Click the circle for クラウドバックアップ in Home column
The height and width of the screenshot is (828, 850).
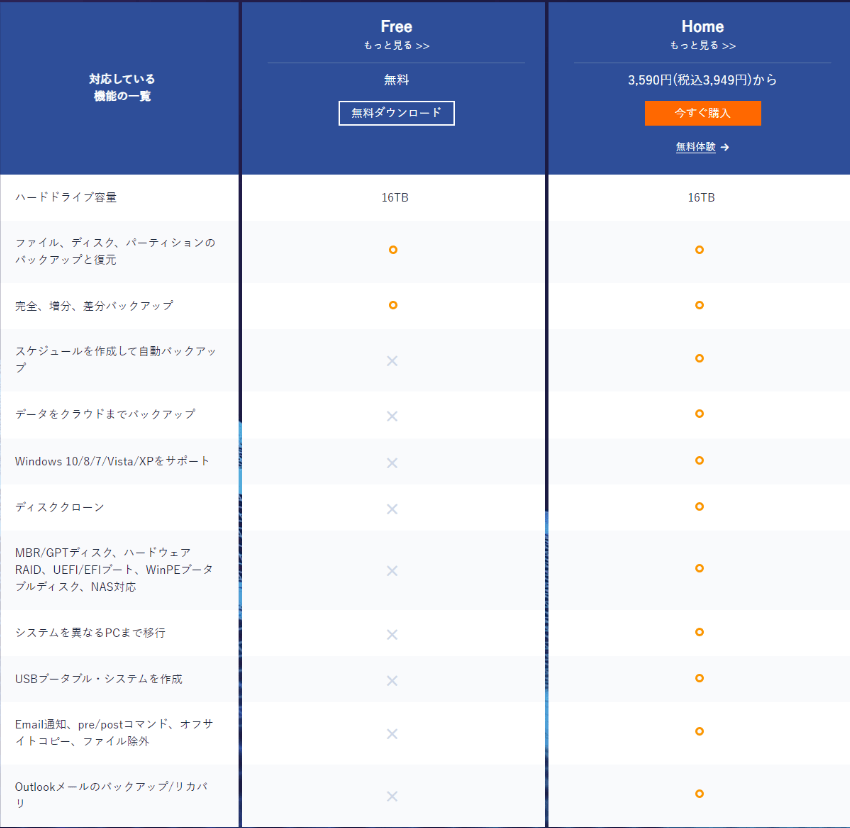[x=699, y=414]
